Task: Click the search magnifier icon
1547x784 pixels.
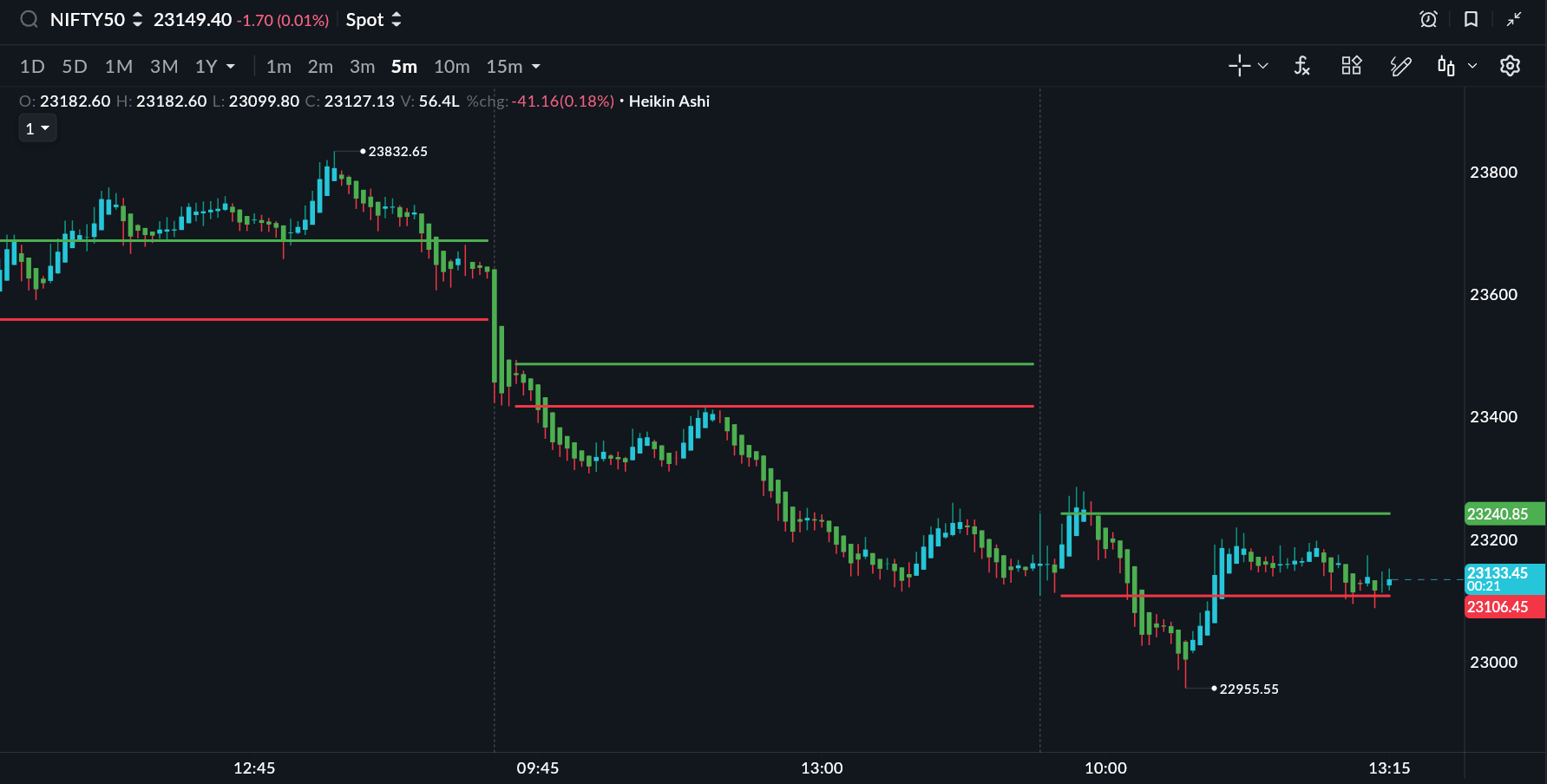Action: (29, 19)
